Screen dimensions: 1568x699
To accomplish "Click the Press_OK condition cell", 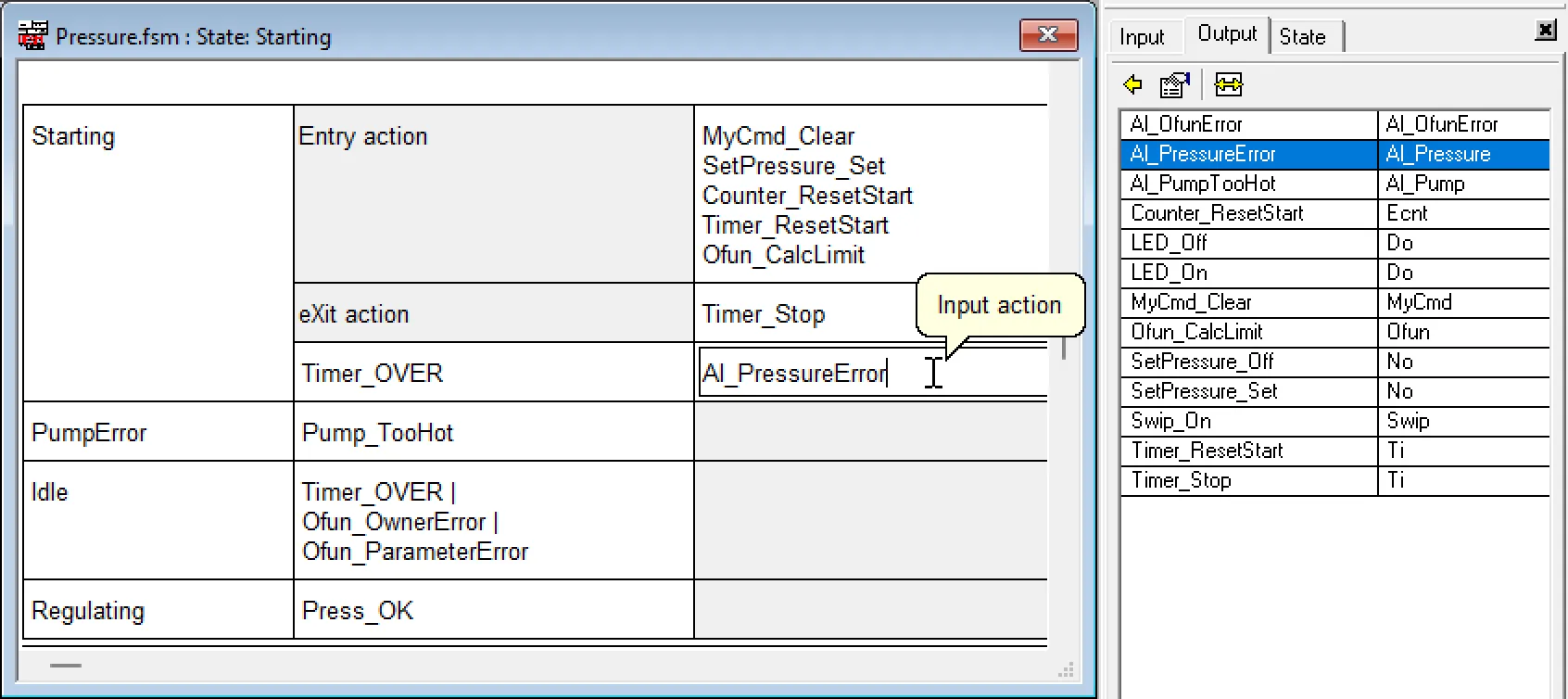I will tap(494, 610).
